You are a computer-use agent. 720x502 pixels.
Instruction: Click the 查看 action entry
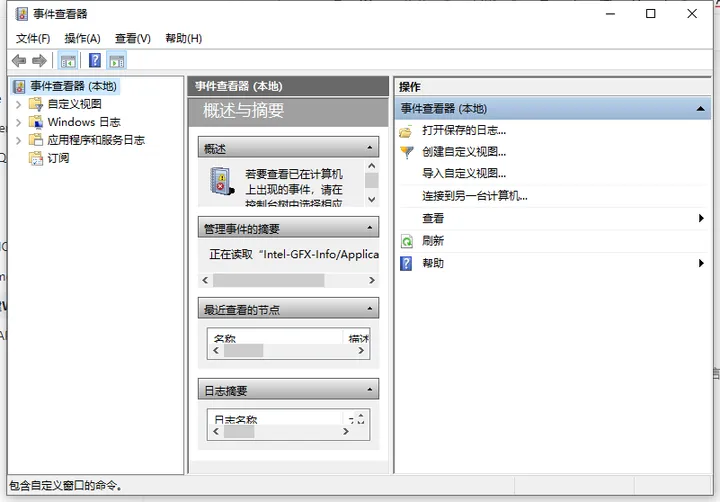pos(433,218)
